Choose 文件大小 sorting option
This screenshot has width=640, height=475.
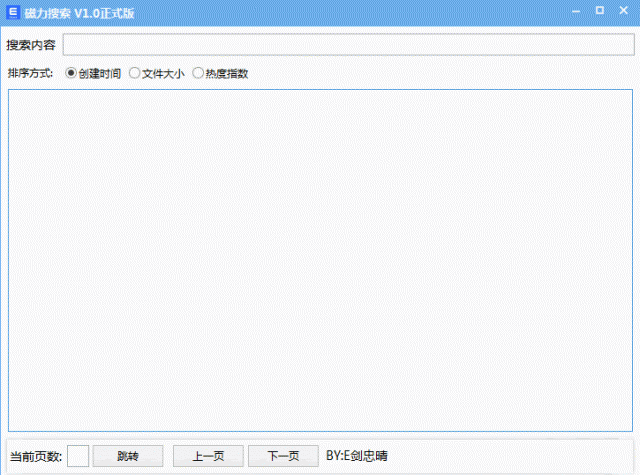135,73
